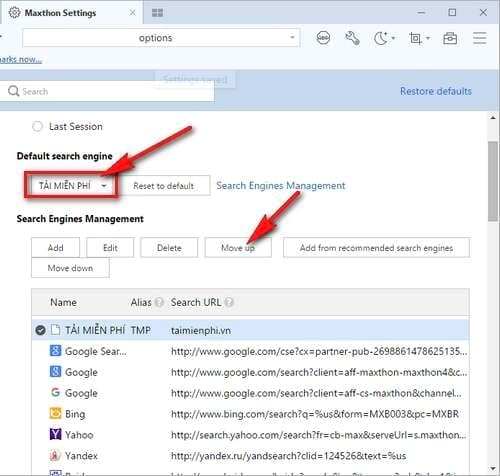Click the Move down button

click(x=70, y=268)
